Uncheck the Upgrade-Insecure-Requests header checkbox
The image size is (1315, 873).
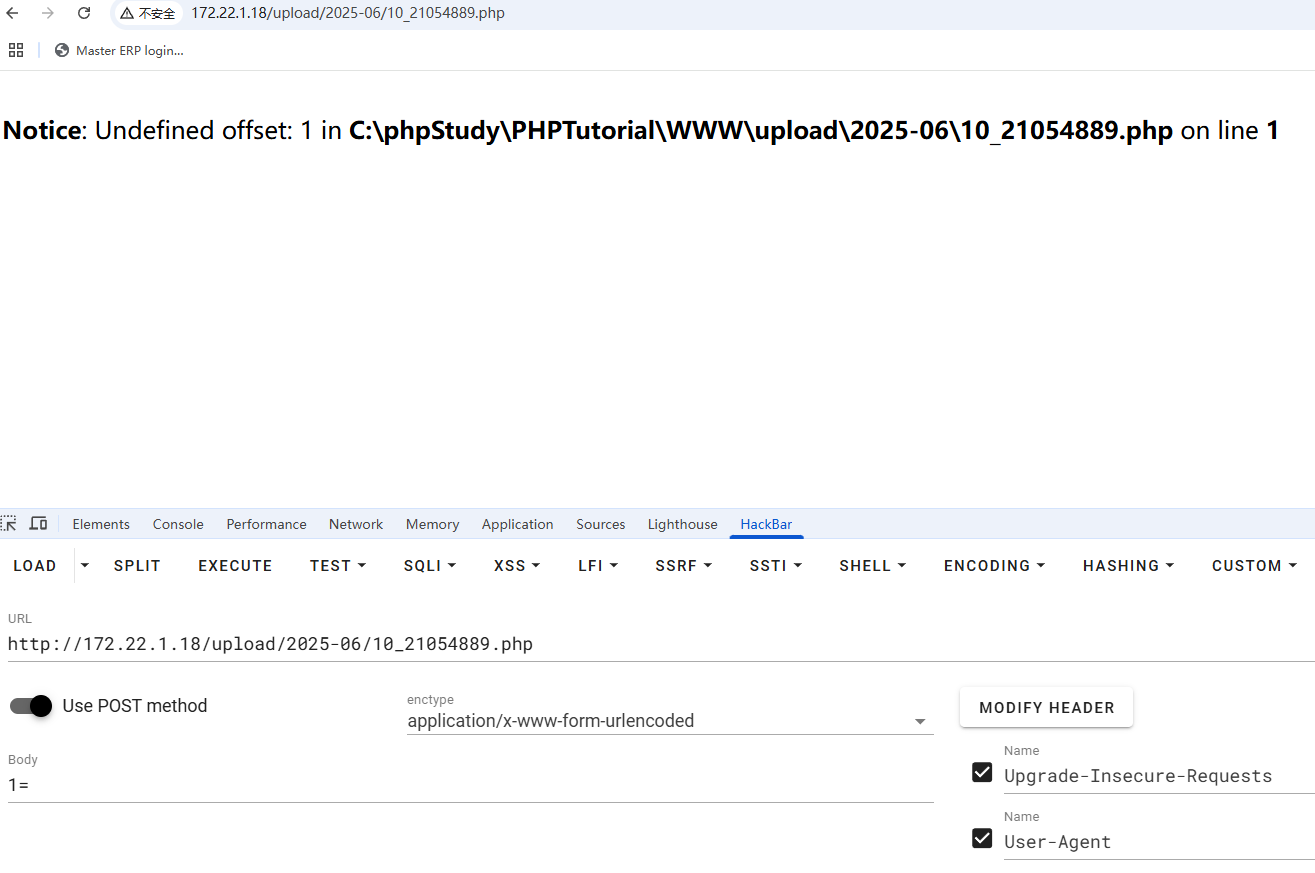[x=982, y=772]
